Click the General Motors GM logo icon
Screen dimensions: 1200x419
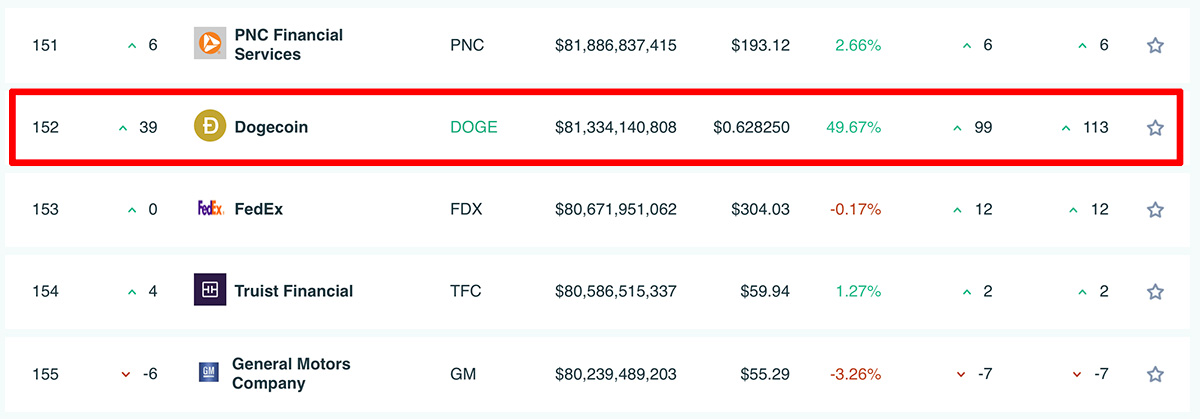(208, 374)
